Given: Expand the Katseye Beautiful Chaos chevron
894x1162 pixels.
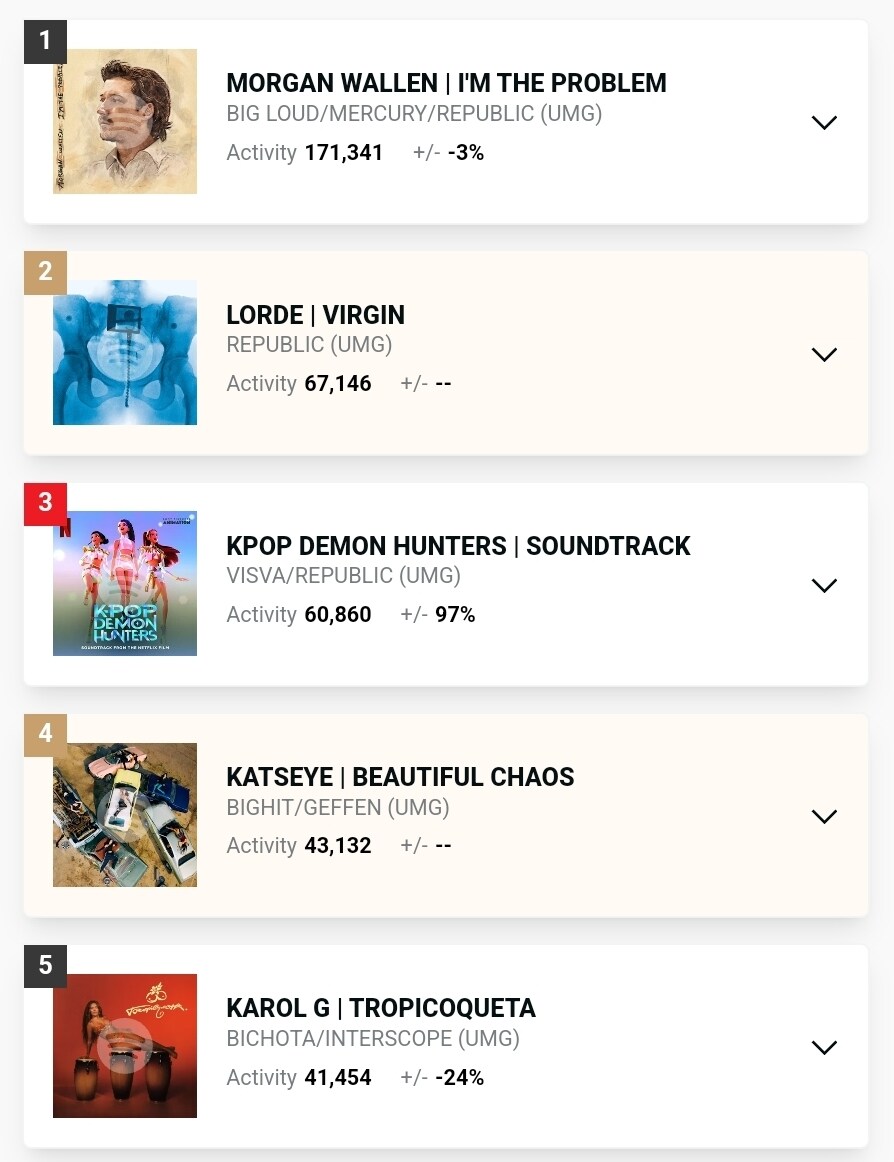Looking at the screenshot, I should (824, 816).
